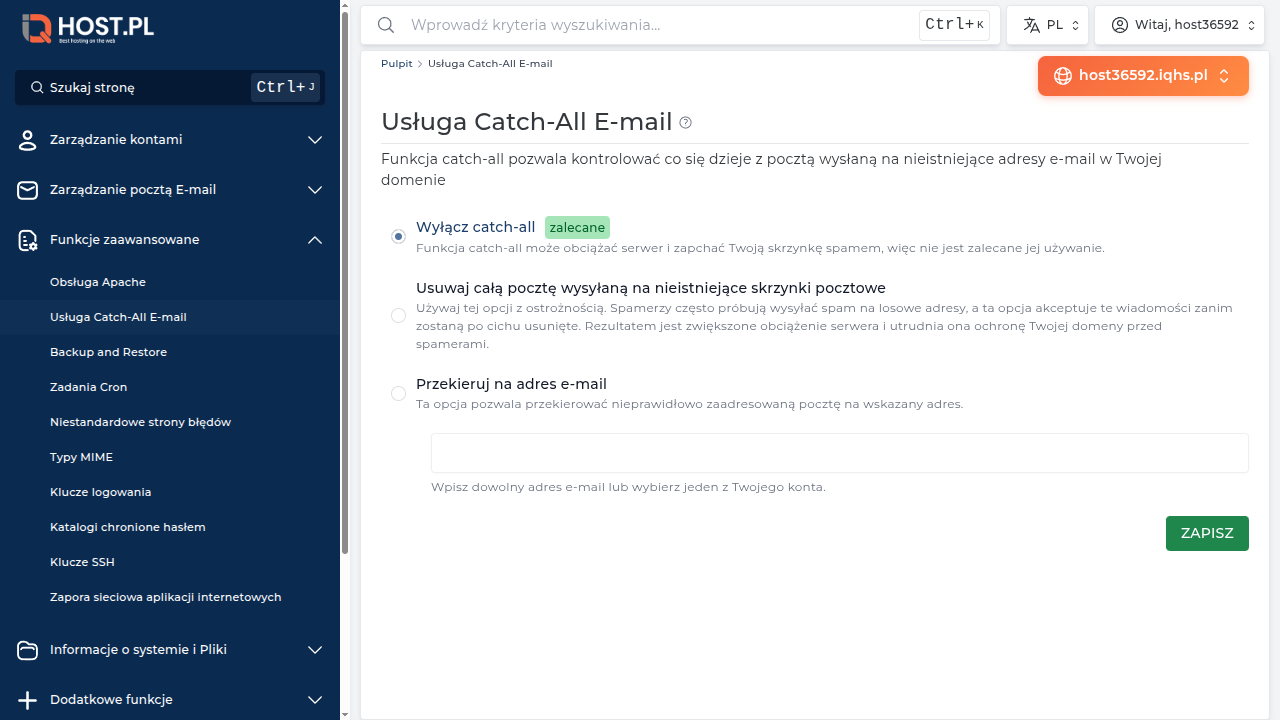1280x720 pixels.
Task: Open the host36592.iqhs.pl domain selector
Action: (x=1143, y=76)
